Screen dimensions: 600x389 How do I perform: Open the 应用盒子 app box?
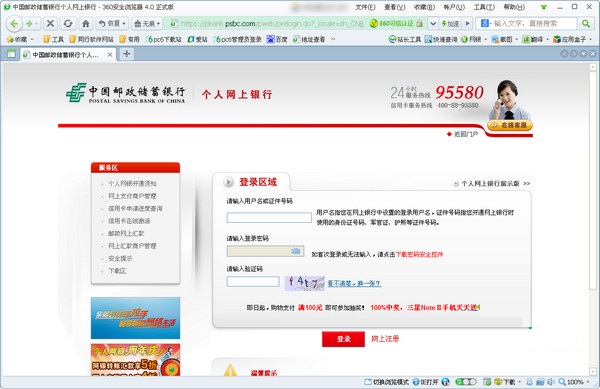[572, 39]
